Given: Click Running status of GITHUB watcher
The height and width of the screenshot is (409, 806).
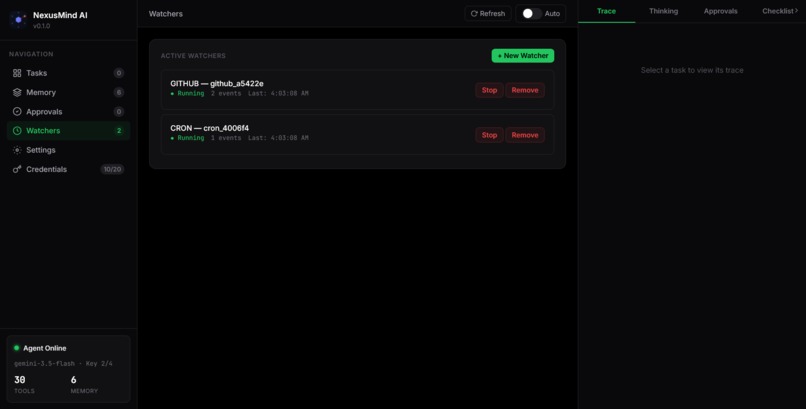Looking at the screenshot, I should click(x=188, y=94).
